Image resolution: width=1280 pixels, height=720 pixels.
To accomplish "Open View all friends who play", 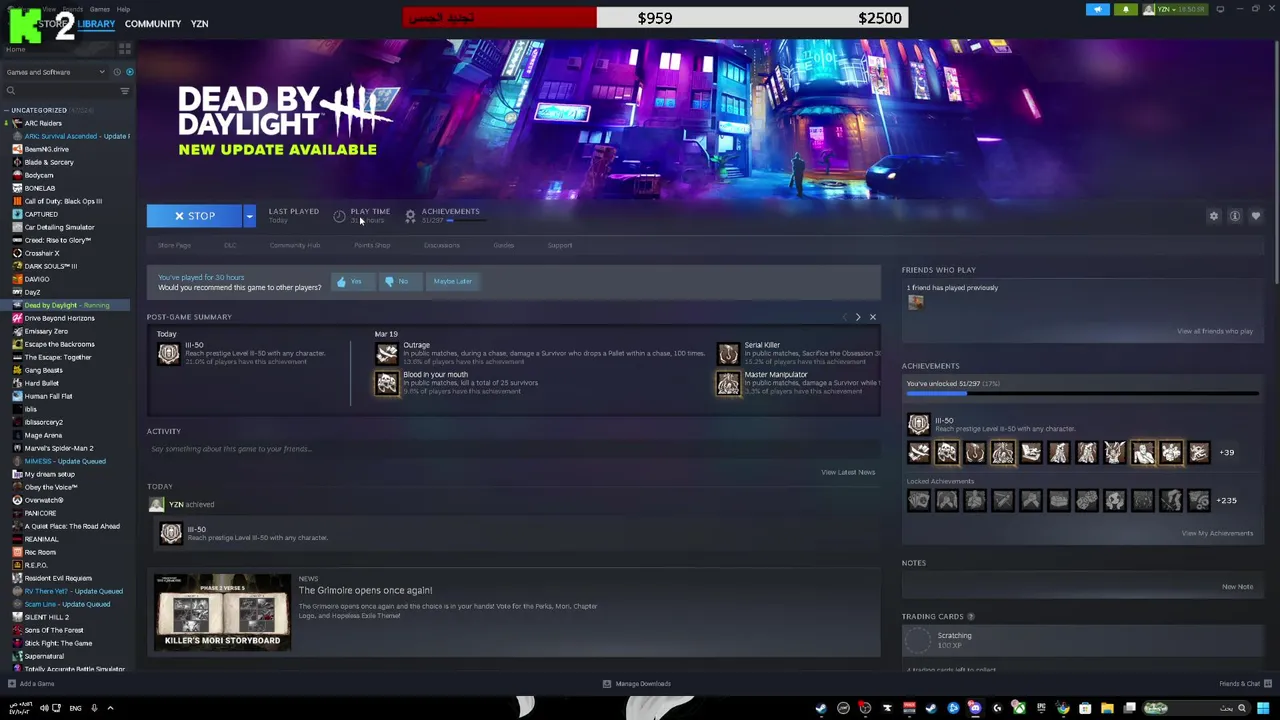I will pyautogui.click(x=1215, y=331).
